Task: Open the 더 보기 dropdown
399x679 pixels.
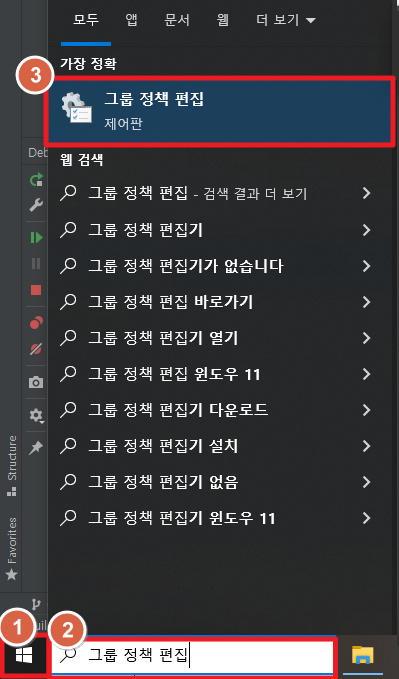Action: click(286, 20)
